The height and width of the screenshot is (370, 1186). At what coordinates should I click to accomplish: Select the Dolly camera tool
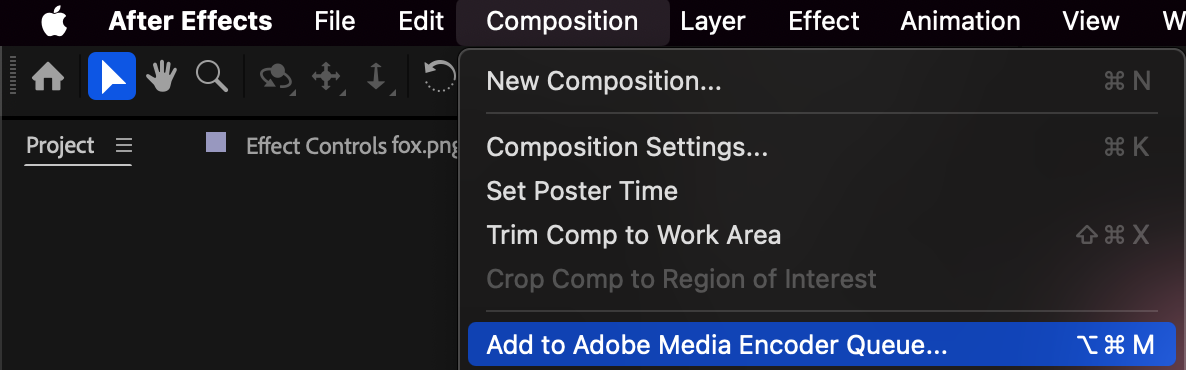point(376,77)
